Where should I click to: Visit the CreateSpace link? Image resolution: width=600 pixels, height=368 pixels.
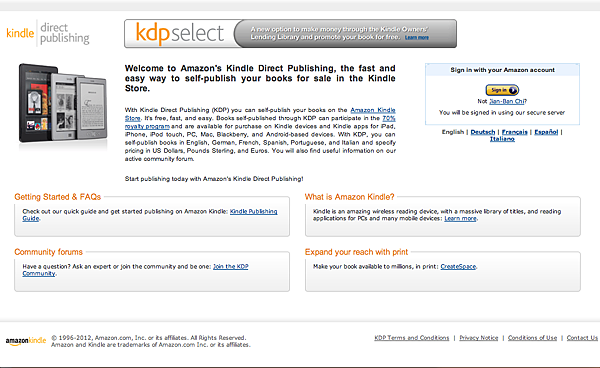point(458,267)
